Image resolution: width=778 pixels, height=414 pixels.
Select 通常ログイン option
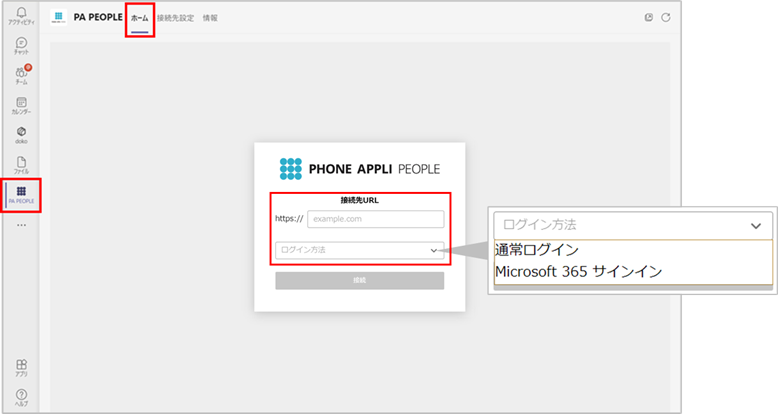point(537,250)
